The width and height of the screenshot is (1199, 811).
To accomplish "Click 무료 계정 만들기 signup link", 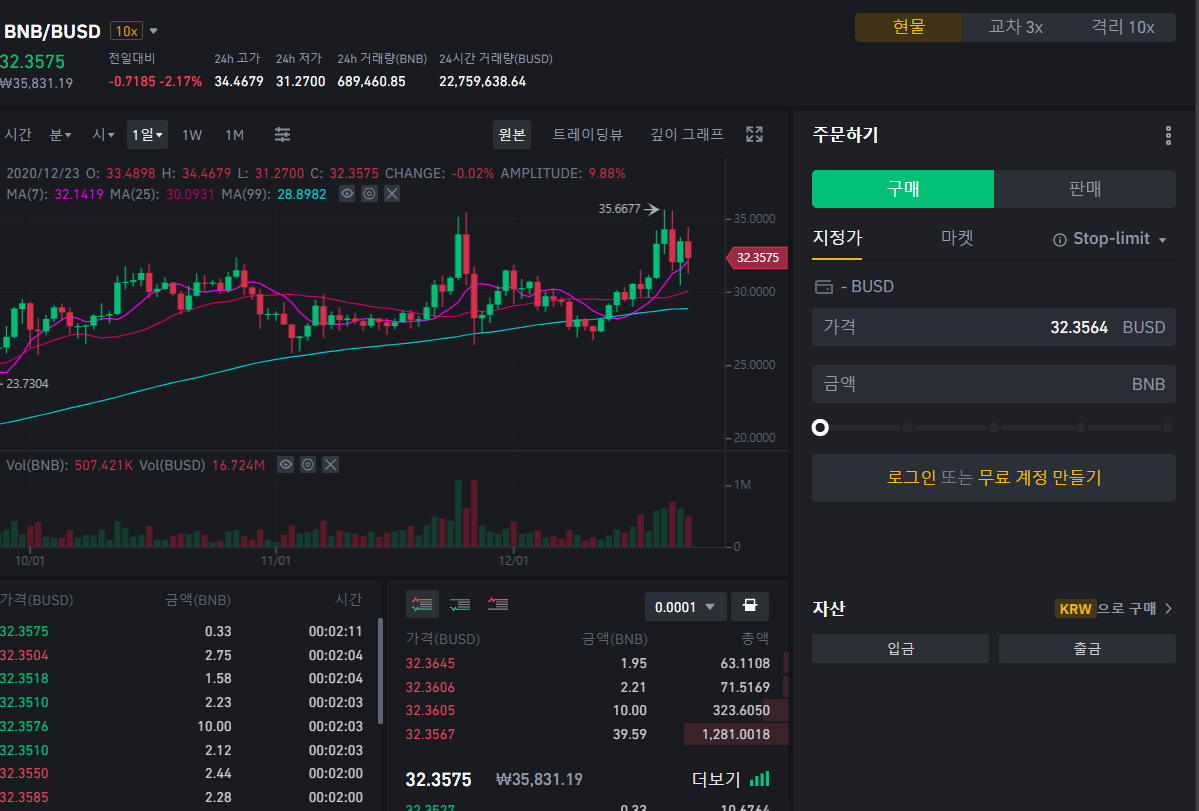I will pos(1040,478).
